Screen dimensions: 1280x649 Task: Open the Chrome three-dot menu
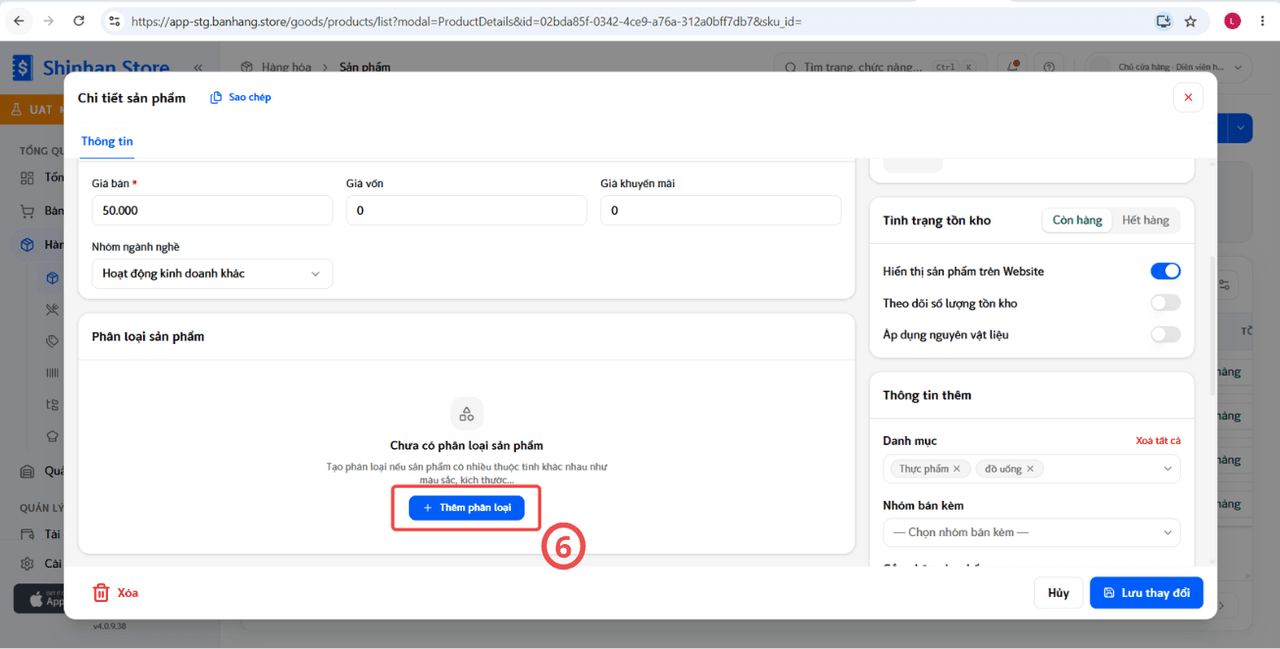tap(1262, 21)
